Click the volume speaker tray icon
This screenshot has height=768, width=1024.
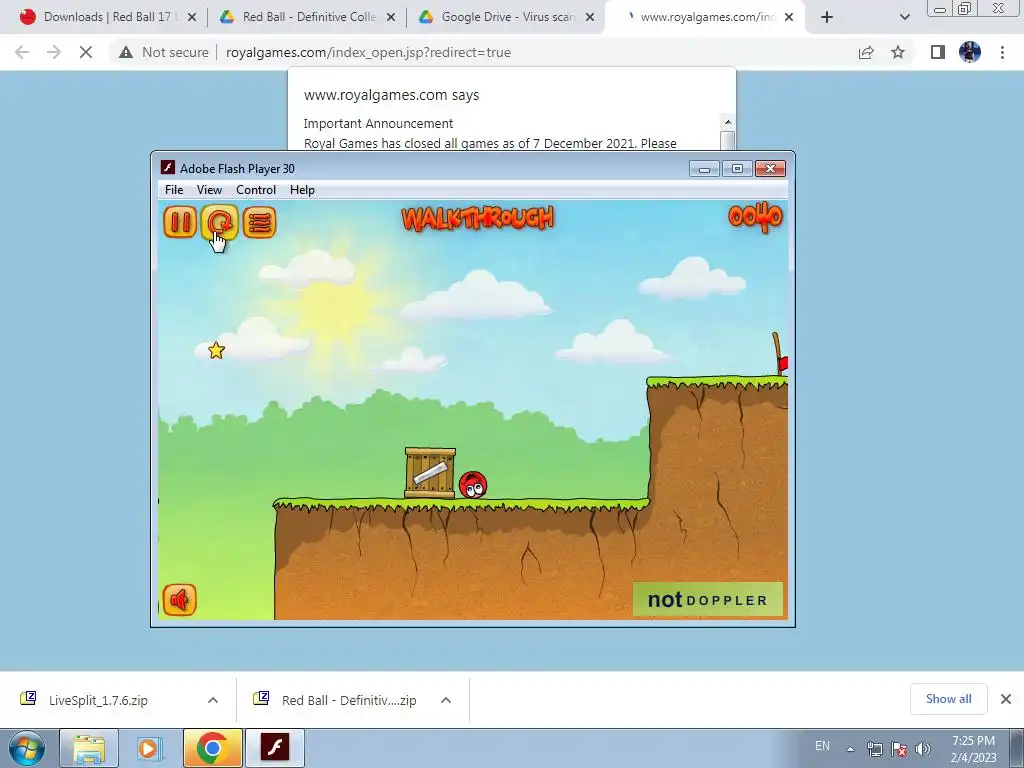[923, 749]
